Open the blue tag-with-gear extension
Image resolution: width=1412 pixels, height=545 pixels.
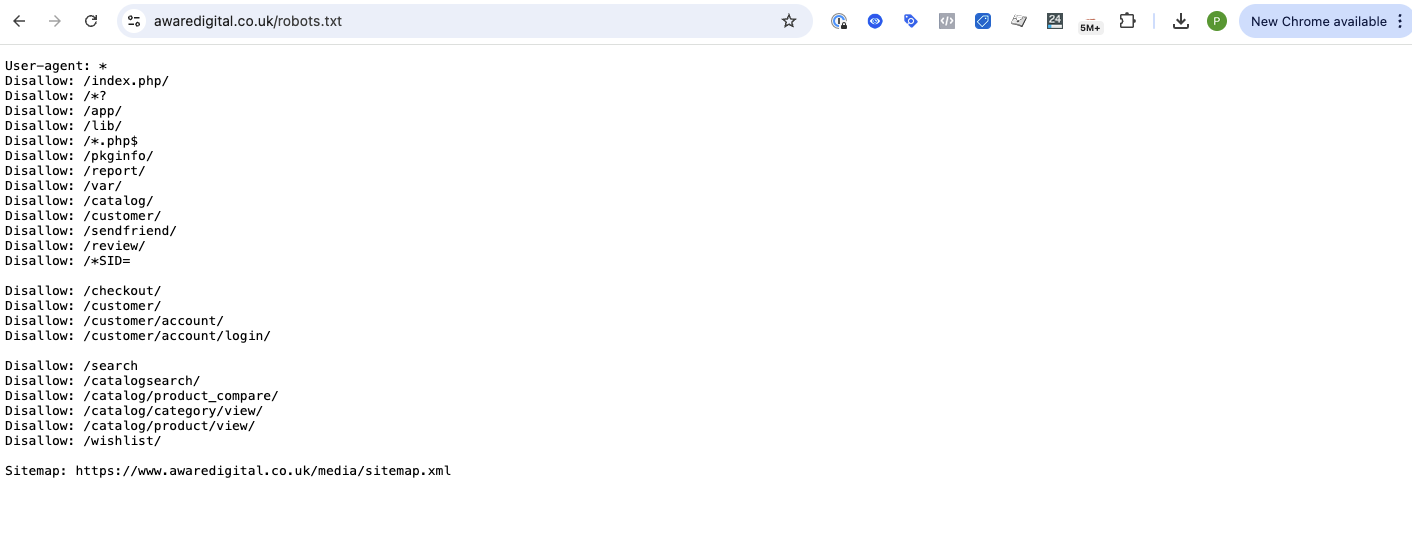(x=911, y=21)
